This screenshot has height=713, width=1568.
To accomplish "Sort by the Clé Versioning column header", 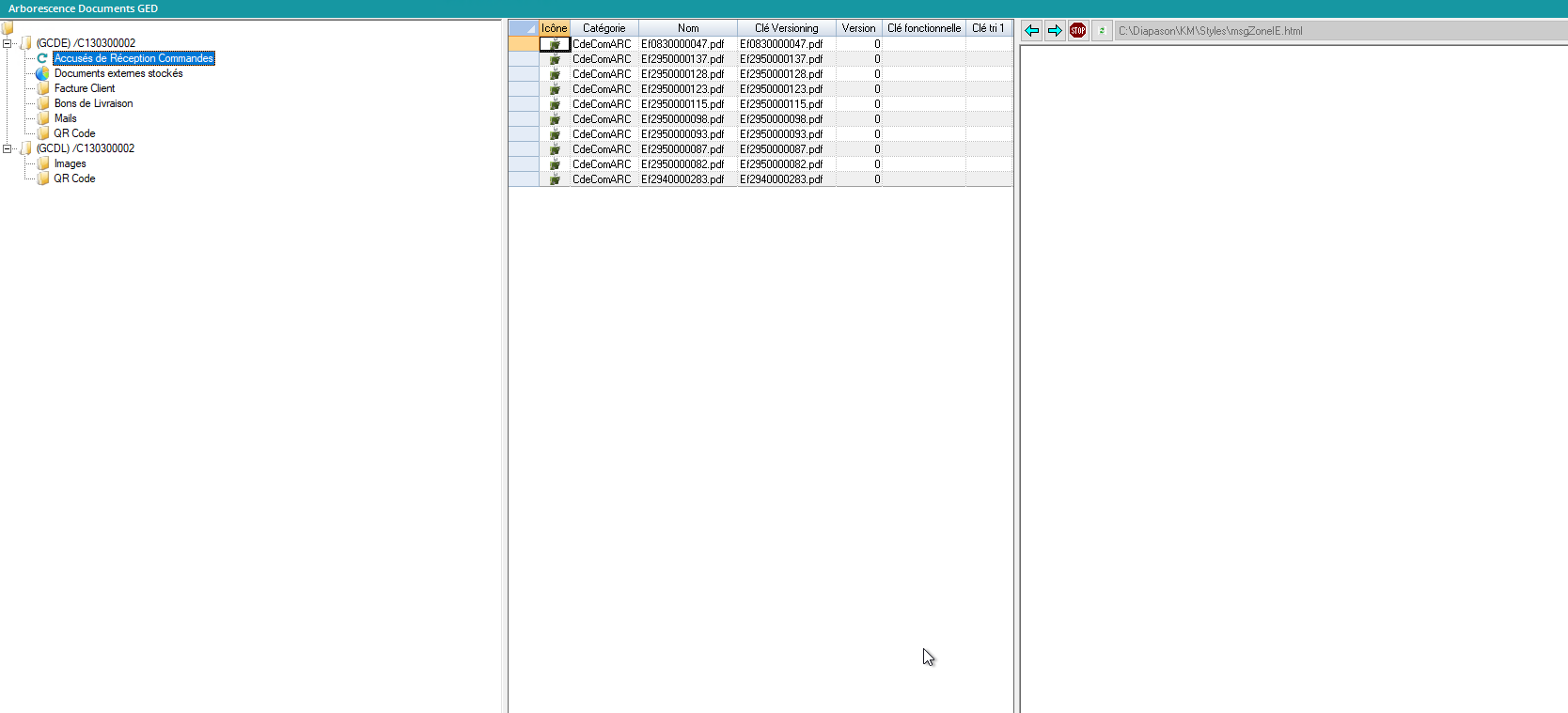I will point(786,28).
